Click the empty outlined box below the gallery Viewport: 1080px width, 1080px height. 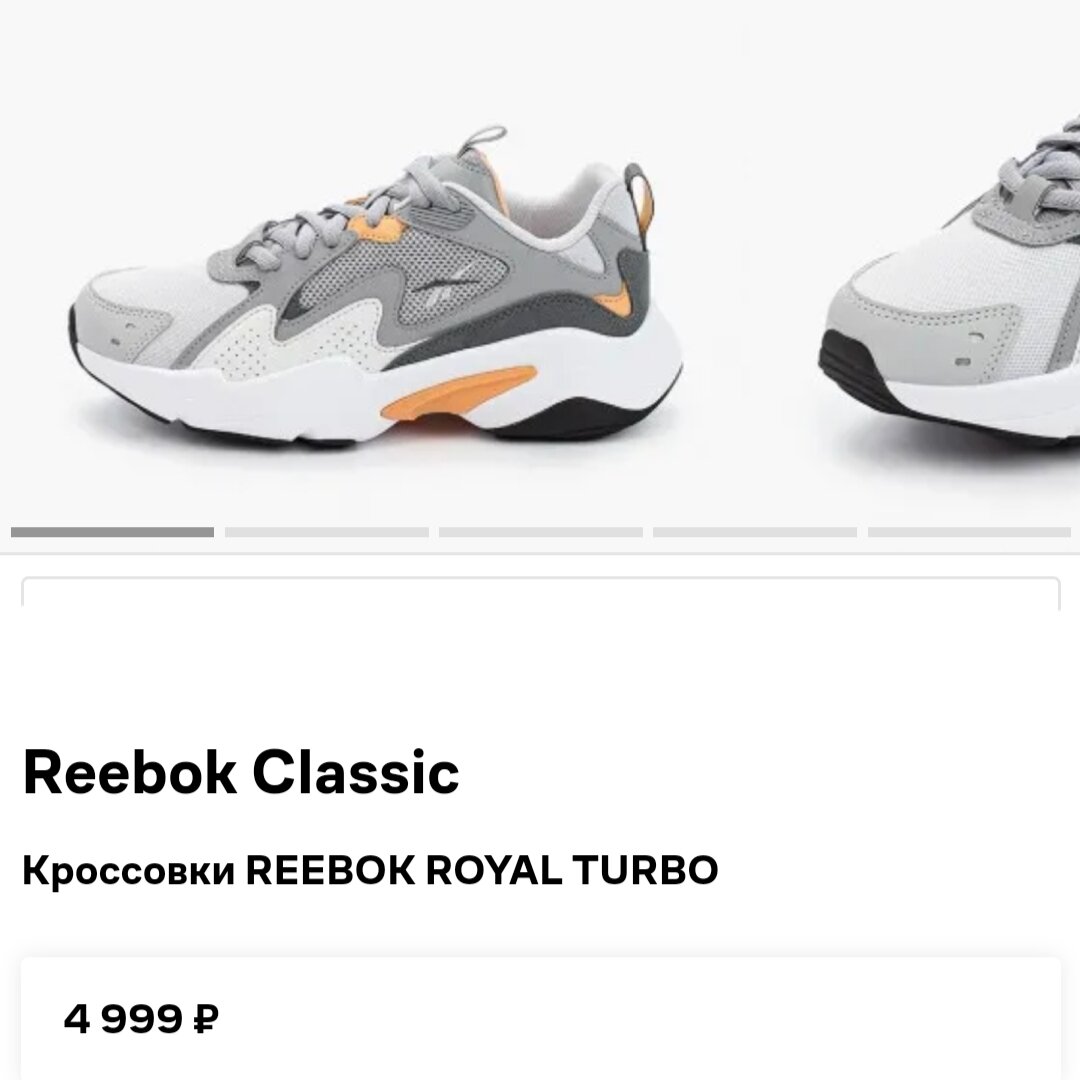(x=541, y=594)
